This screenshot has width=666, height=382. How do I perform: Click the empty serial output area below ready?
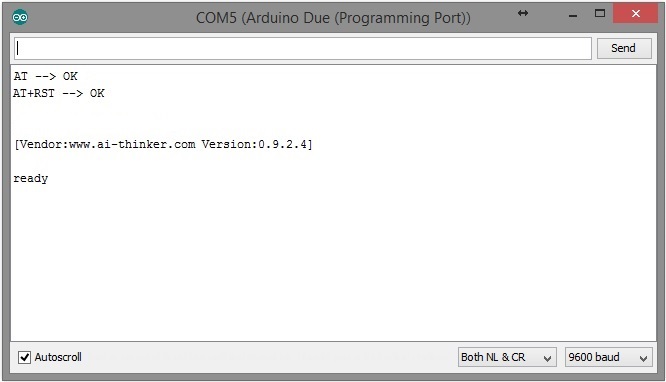pos(333,263)
